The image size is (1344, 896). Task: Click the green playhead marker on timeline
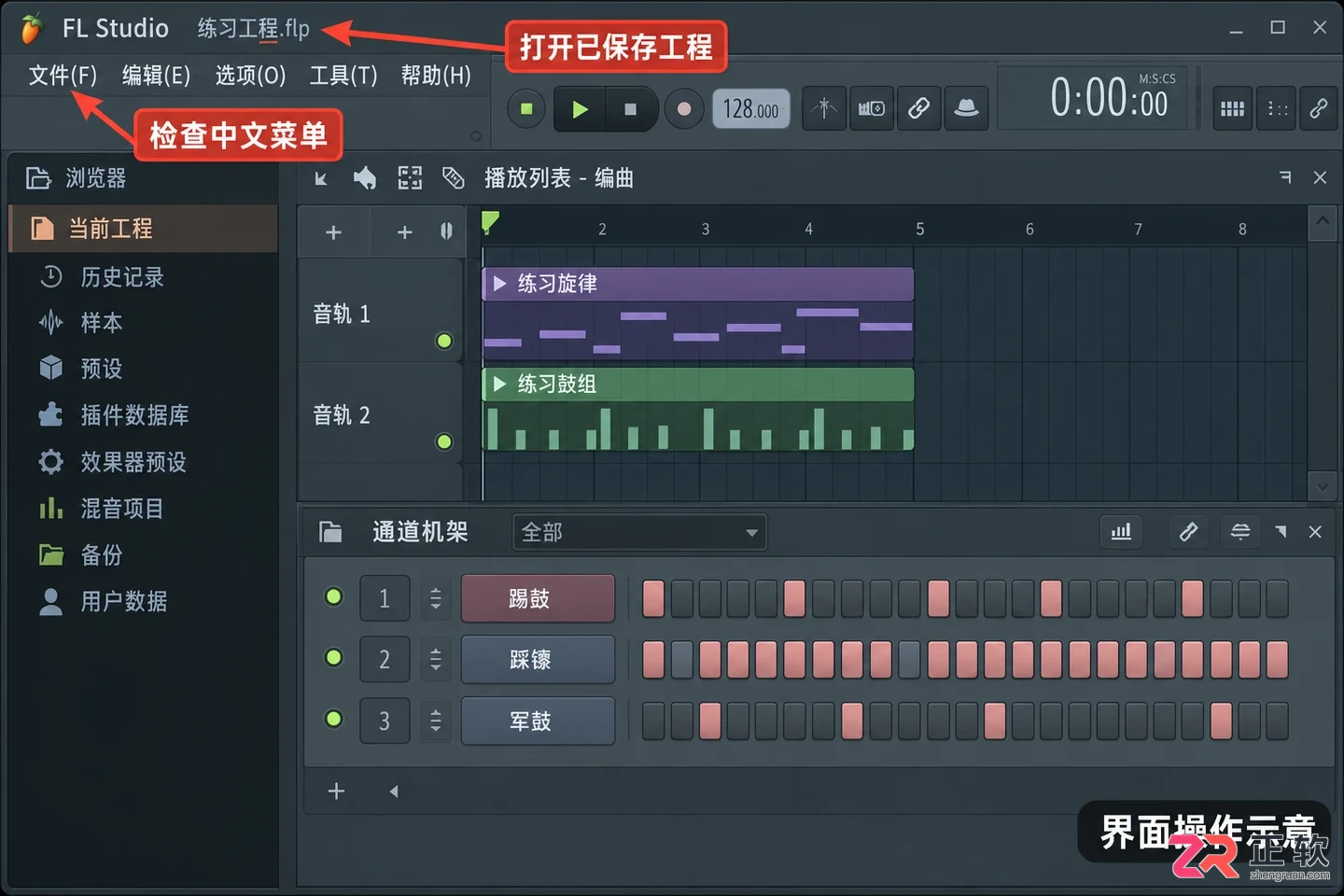coord(490,222)
